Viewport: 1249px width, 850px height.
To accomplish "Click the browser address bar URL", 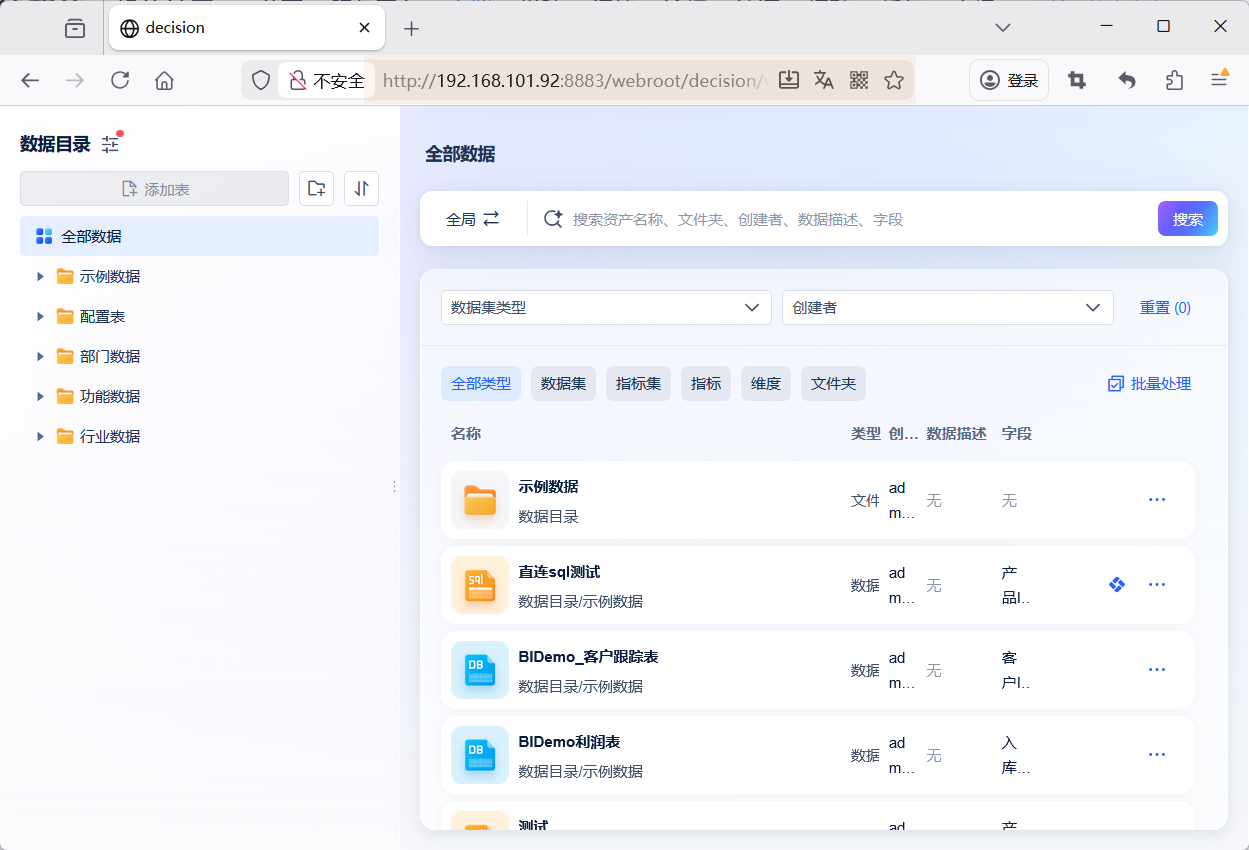I will point(575,80).
